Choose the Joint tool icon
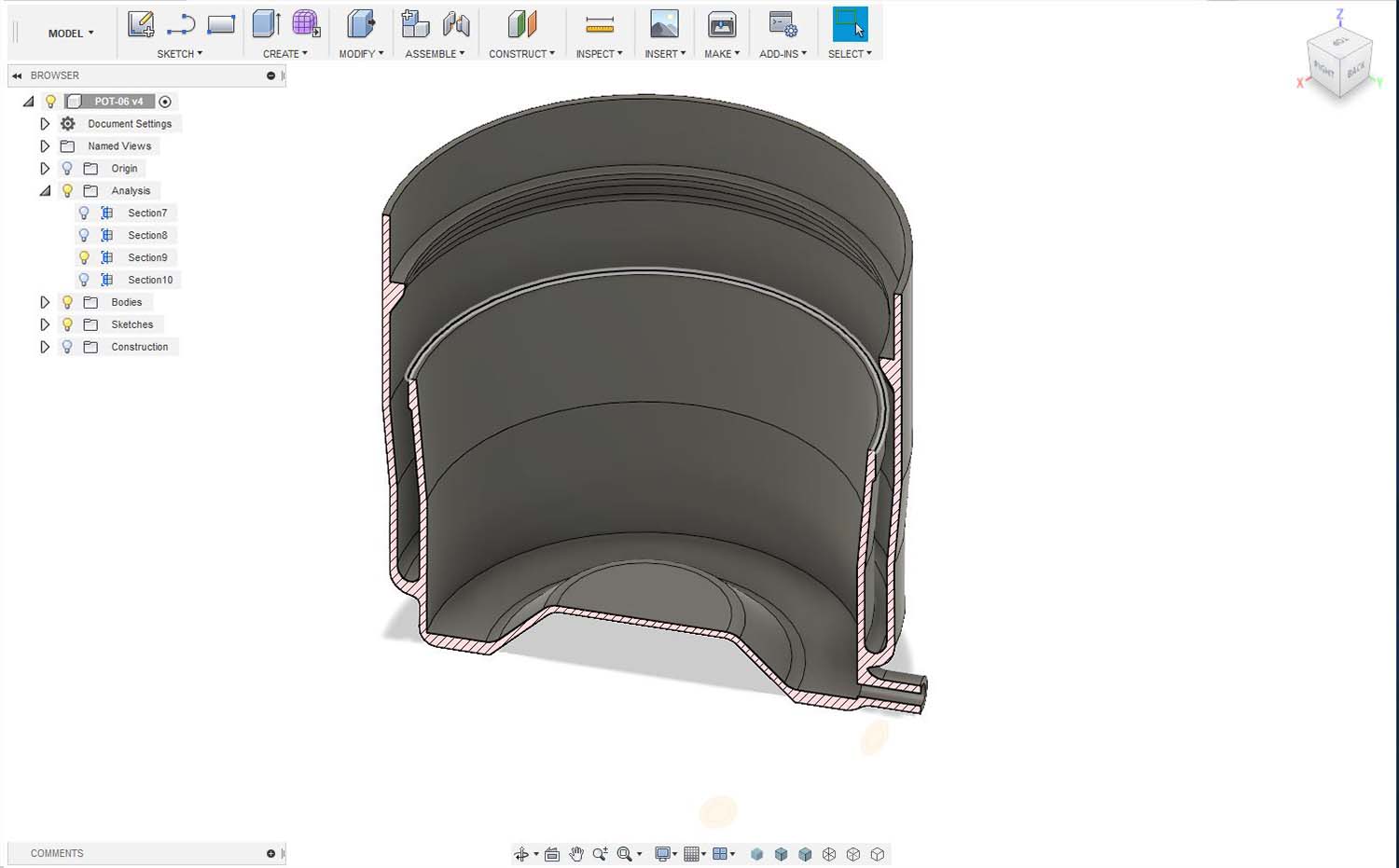Viewport: 1399px width, 868px height. pos(456,24)
